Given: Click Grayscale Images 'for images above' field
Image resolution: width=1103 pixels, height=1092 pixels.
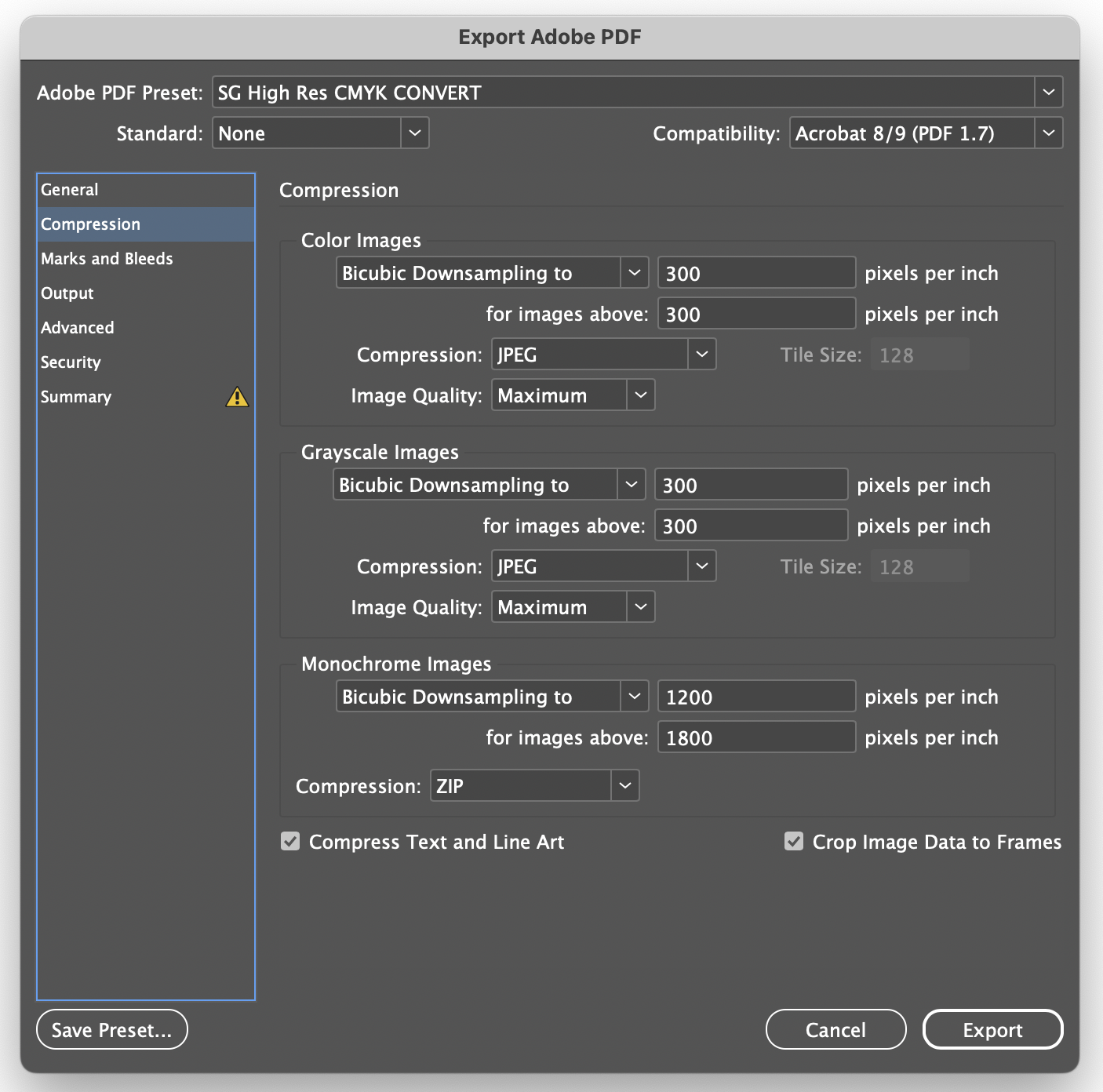Looking at the screenshot, I should pos(751,526).
